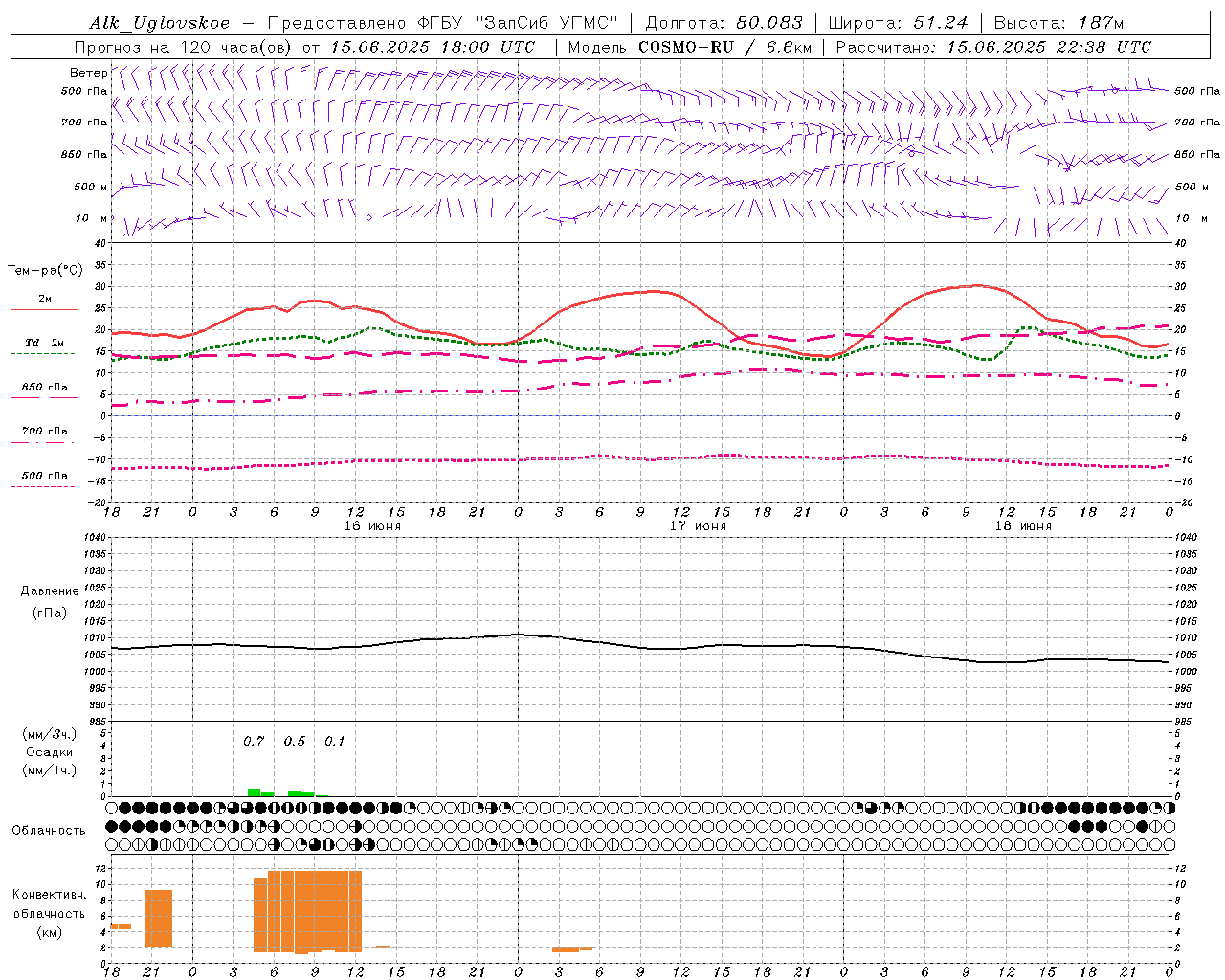Click the red solid '2м' legend line

click(x=44, y=309)
